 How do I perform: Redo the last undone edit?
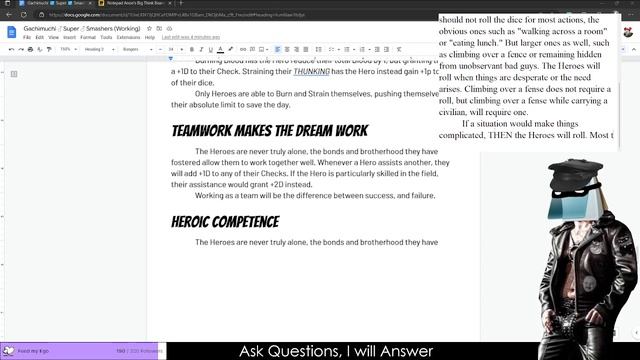21,49
